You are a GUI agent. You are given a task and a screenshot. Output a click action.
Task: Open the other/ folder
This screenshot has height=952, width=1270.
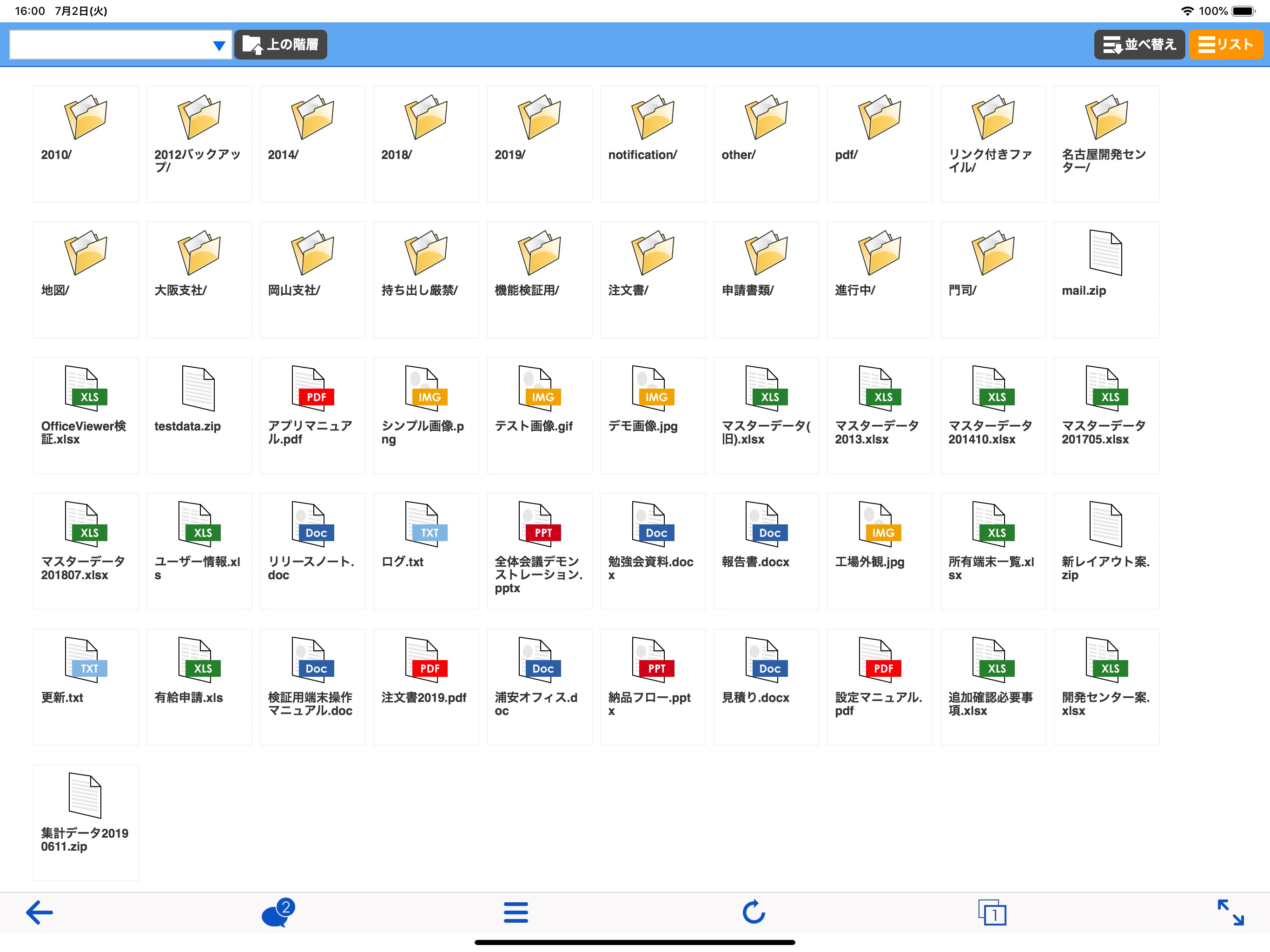click(766, 144)
